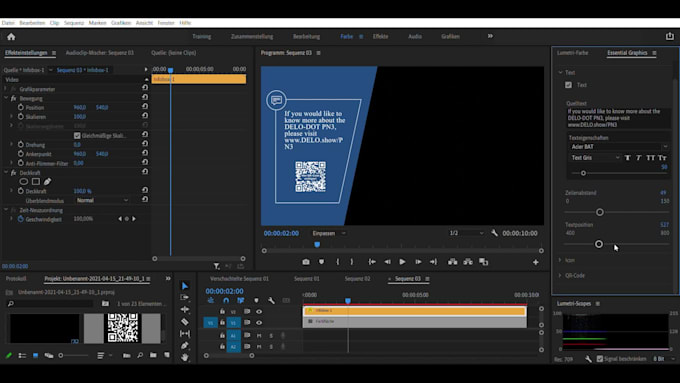Click Export Frame camera icon
The image size is (680, 383).
click(306, 262)
